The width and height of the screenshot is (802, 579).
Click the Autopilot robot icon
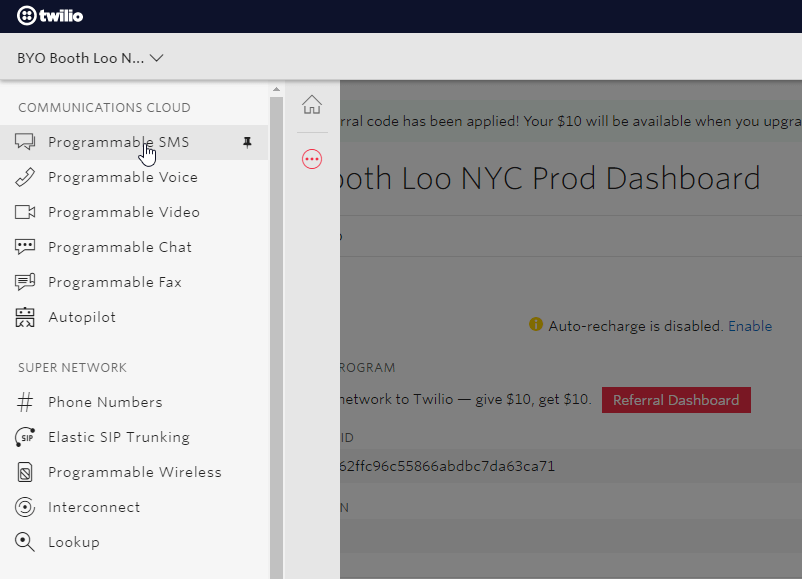(25, 317)
